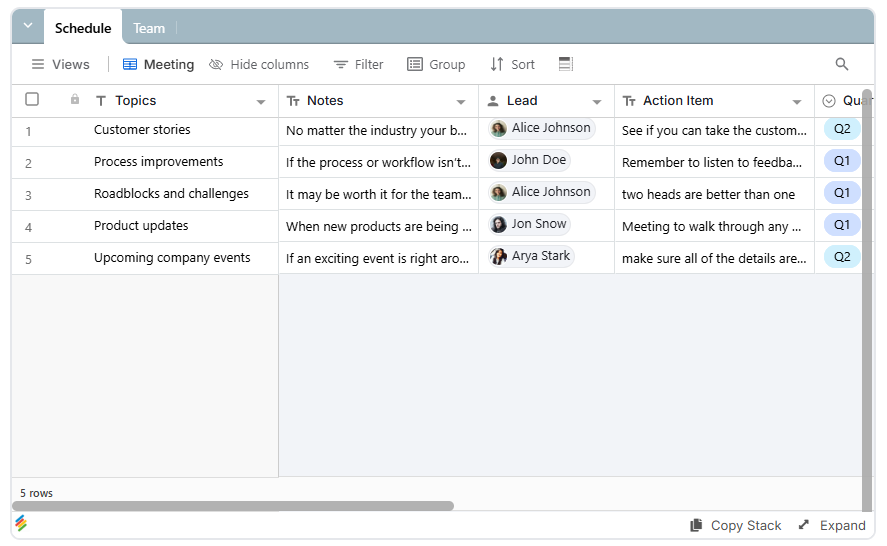Click the note starting 'If an exciting event'
Viewport: 887px width, 546px height.
378,259
